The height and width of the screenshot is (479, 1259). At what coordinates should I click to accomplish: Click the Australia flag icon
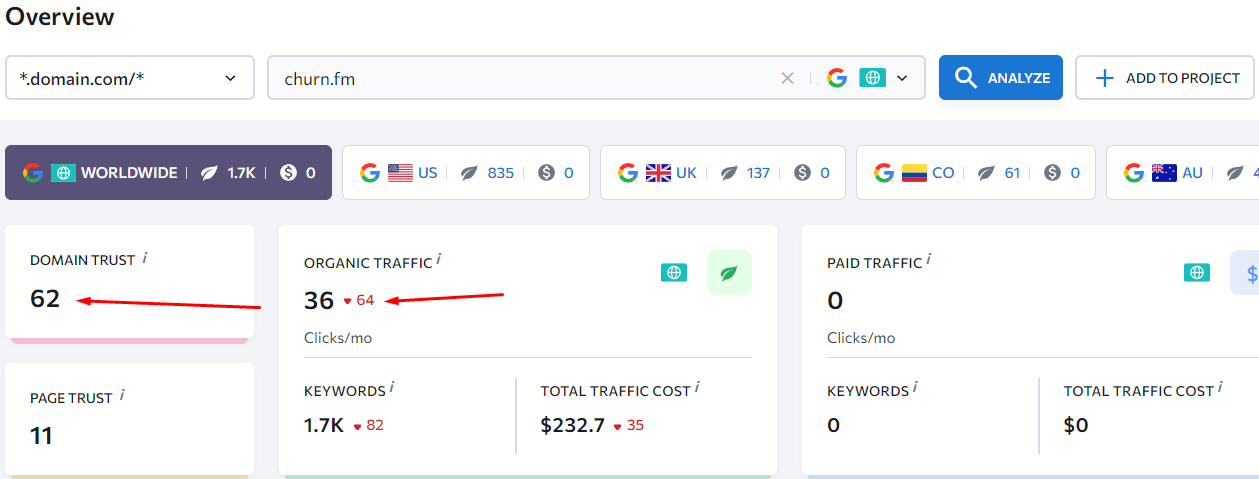[1164, 173]
